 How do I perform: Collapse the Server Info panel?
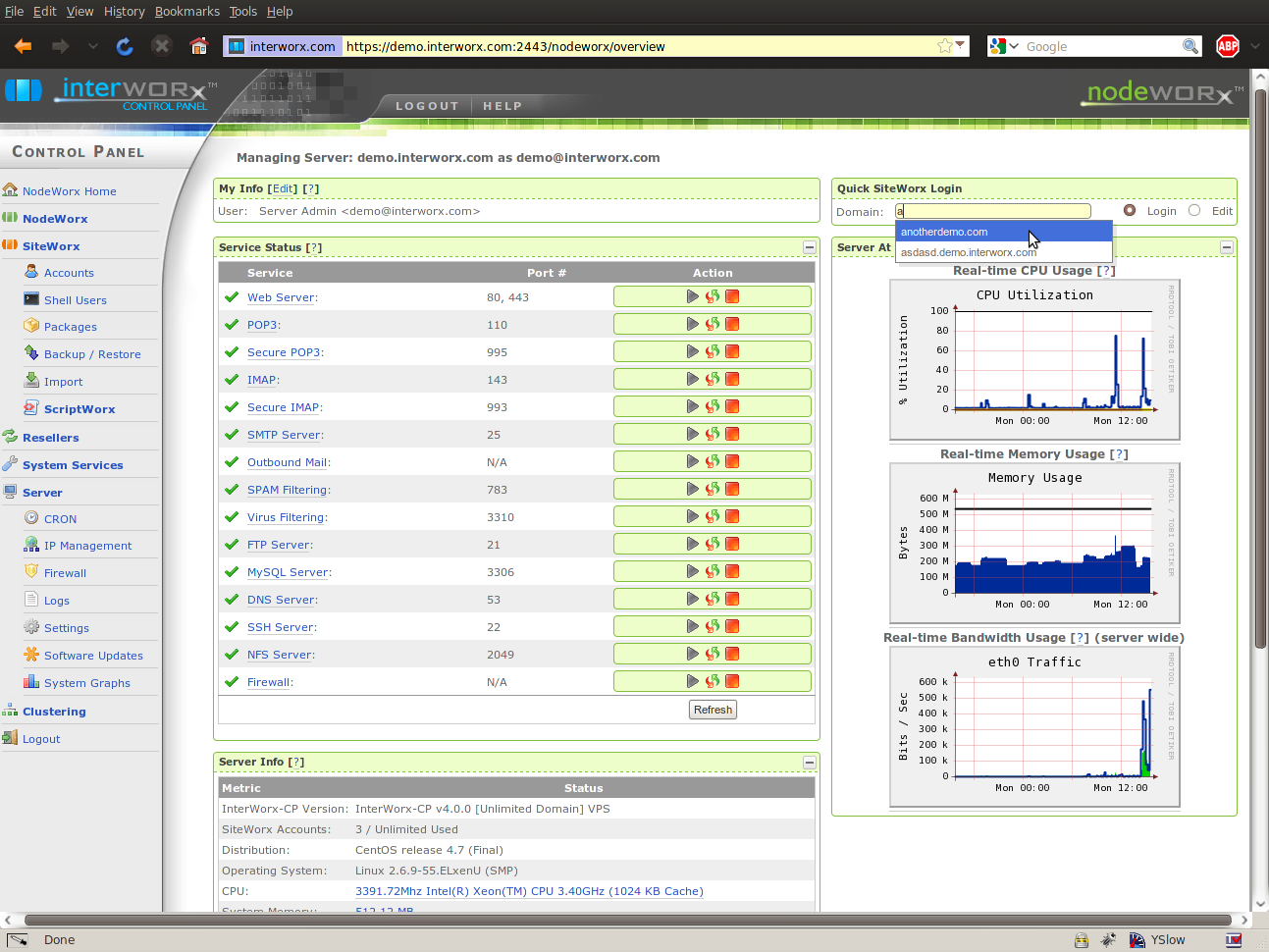pyautogui.click(x=810, y=762)
